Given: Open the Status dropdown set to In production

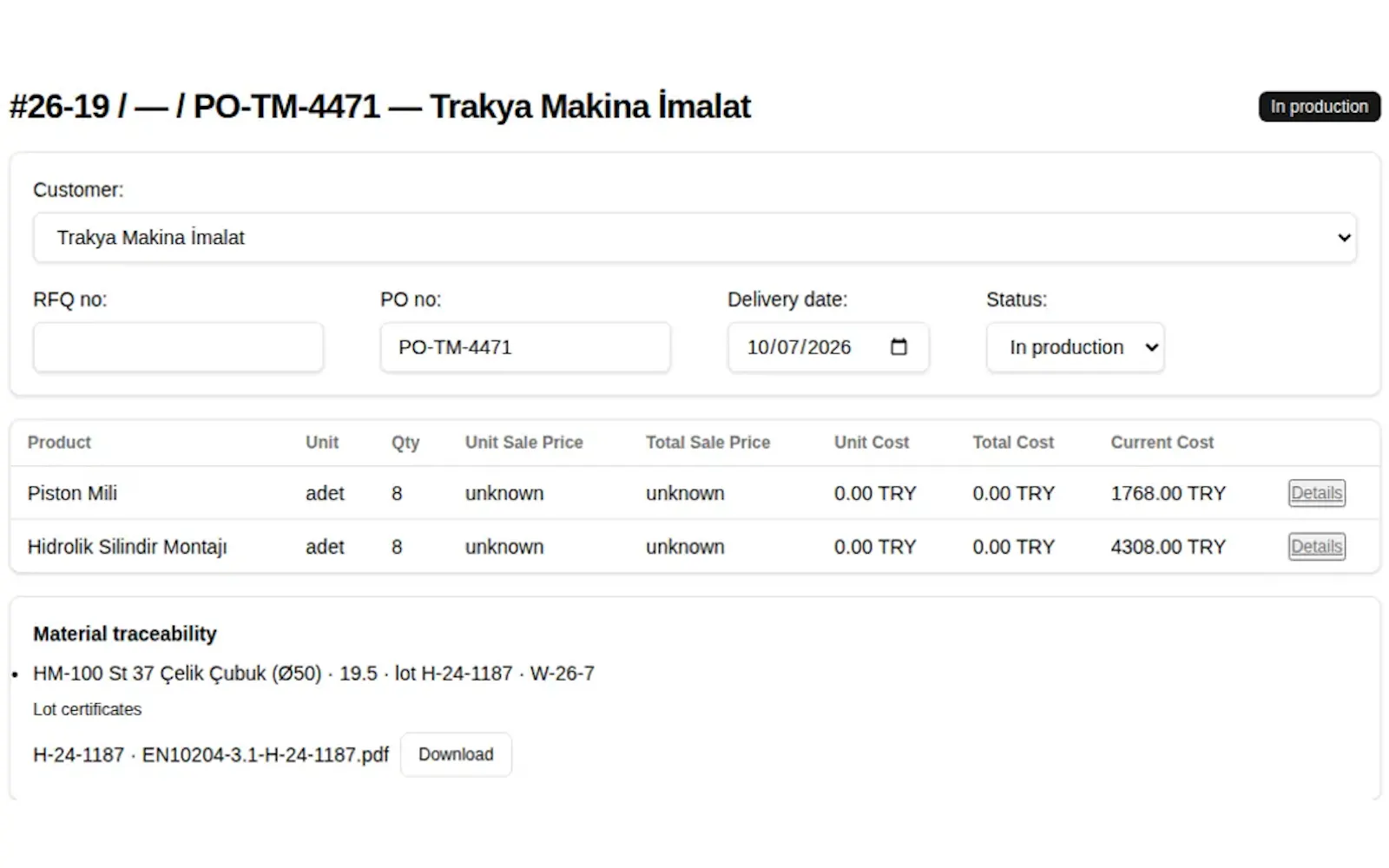Looking at the screenshot, I should tap(1075, 347).
